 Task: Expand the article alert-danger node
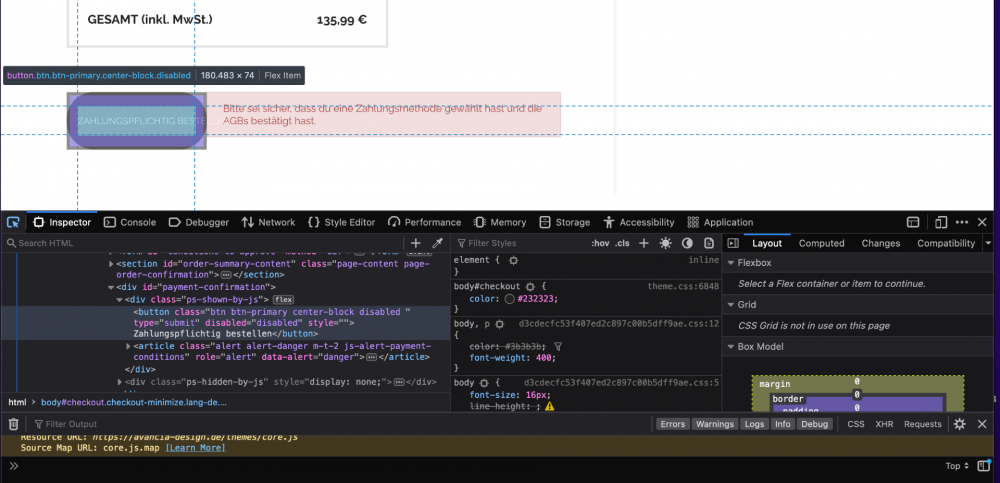[x=129, y=346]
